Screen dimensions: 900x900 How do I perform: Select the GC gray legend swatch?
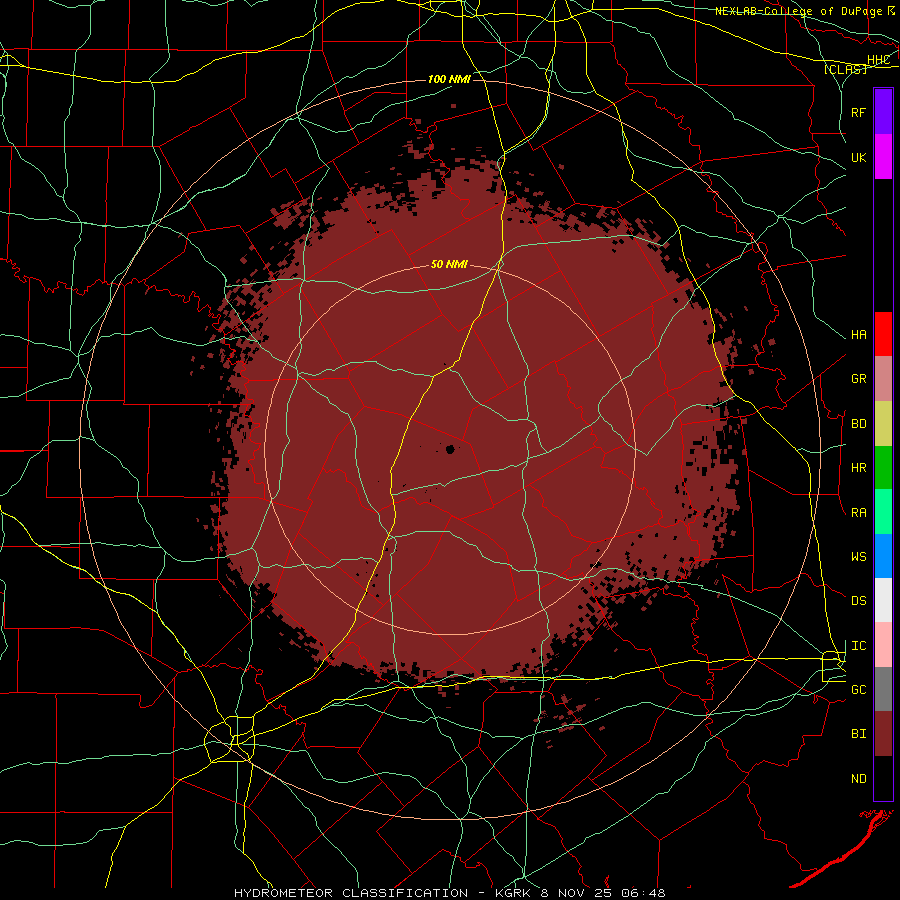coord(883,689)
